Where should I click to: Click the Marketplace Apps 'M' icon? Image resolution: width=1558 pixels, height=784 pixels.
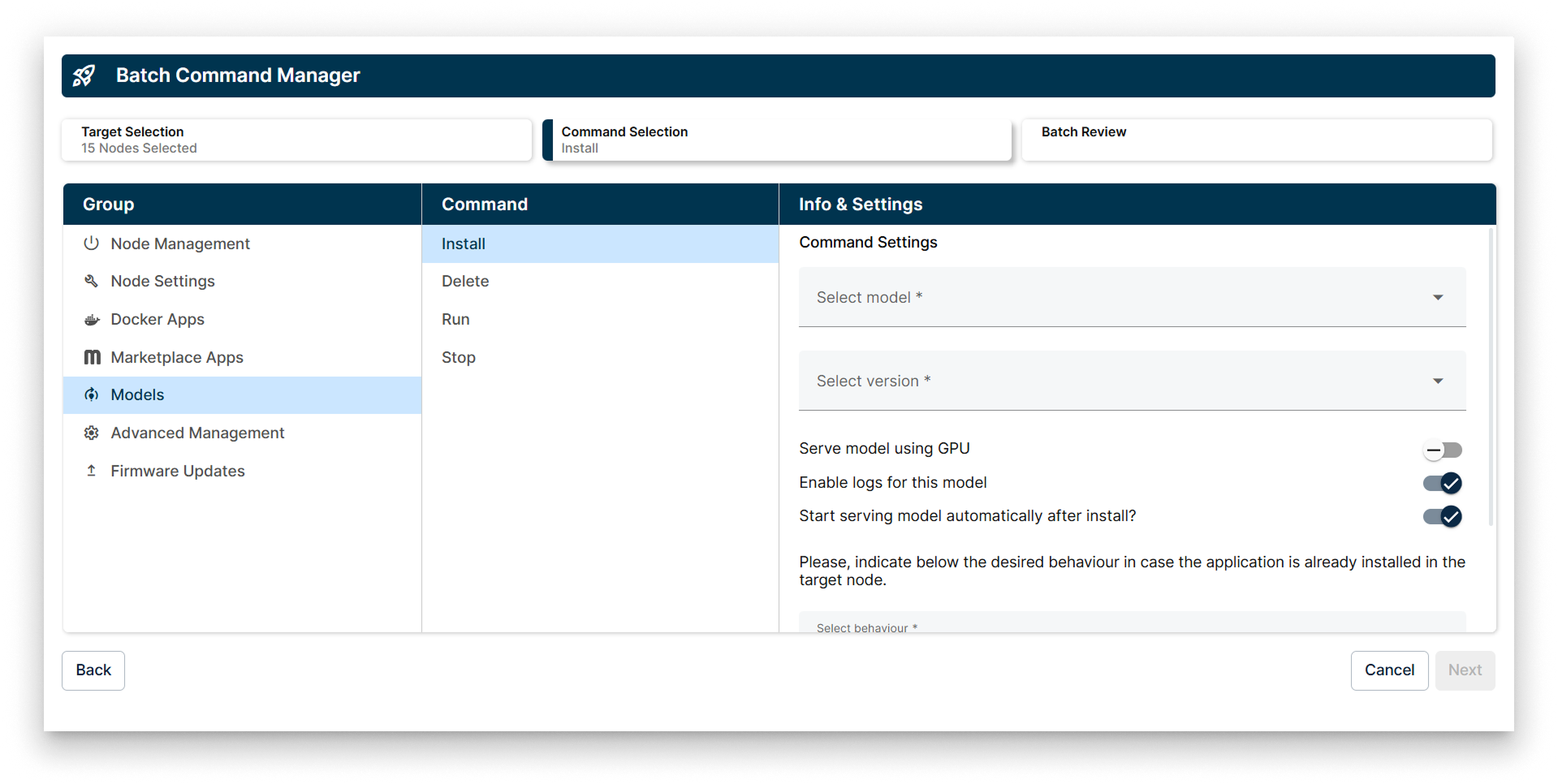92,357
